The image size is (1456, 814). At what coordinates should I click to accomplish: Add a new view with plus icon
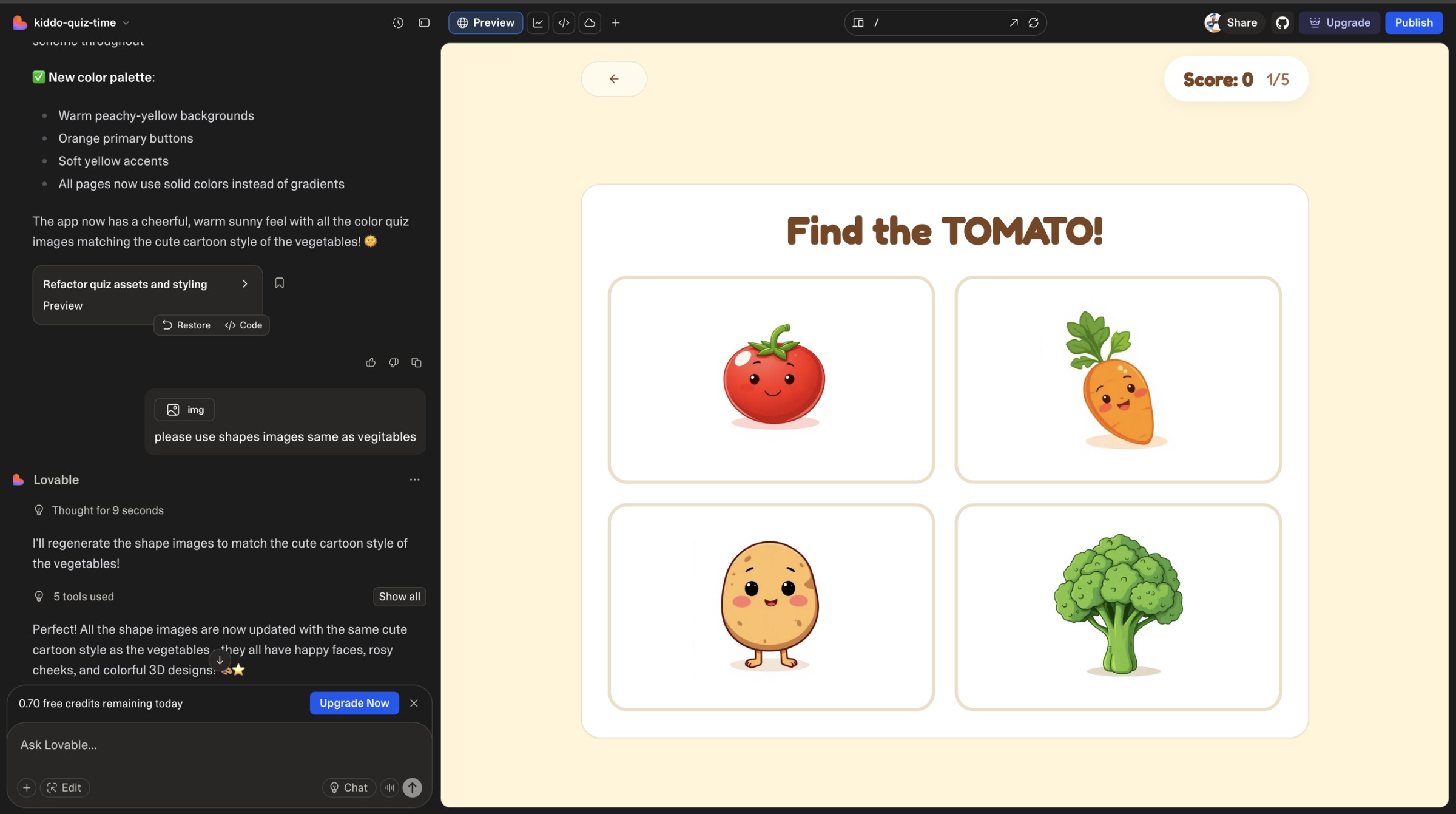coord(616,22)
